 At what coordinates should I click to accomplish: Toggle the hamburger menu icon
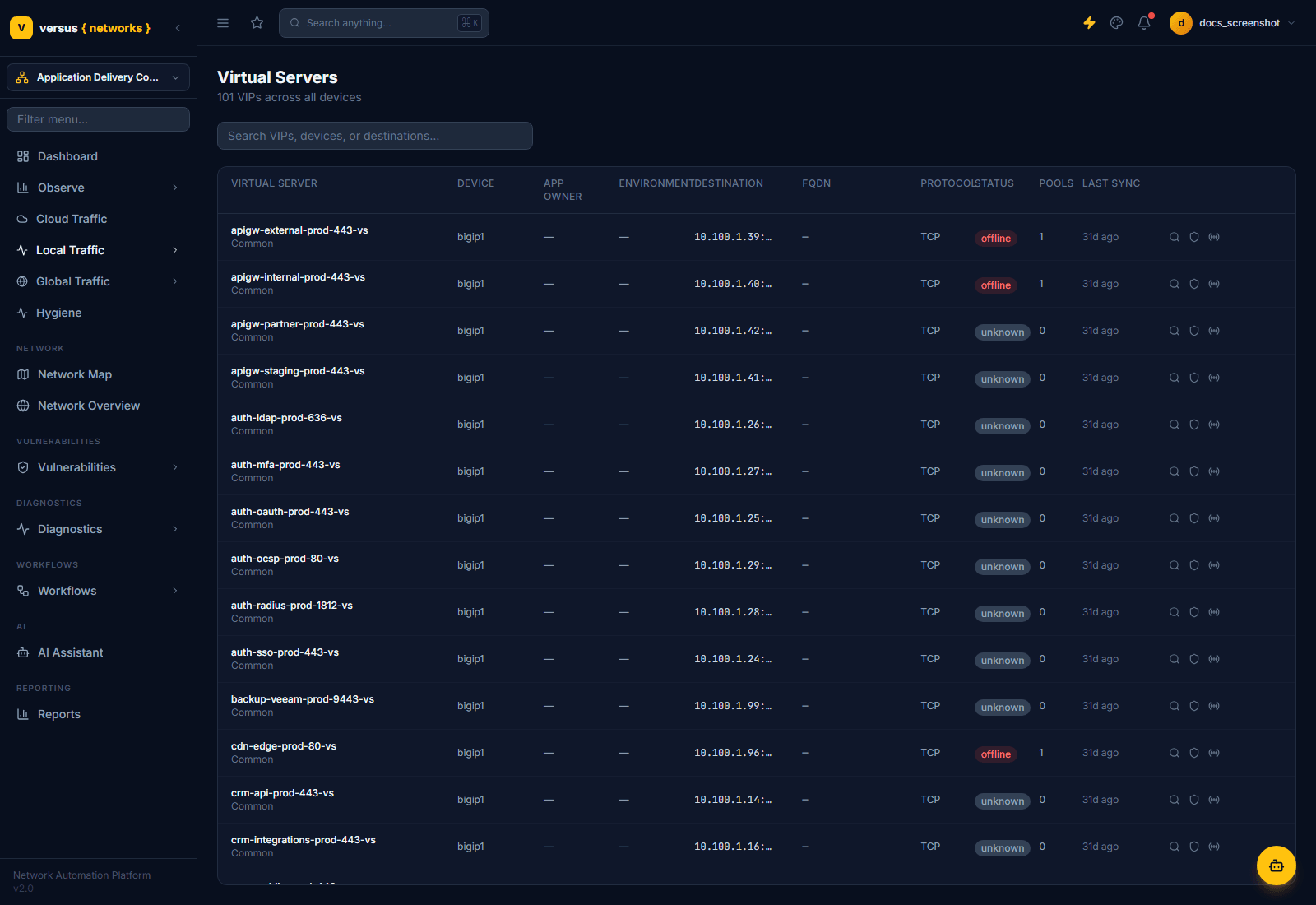coord(223,23)
